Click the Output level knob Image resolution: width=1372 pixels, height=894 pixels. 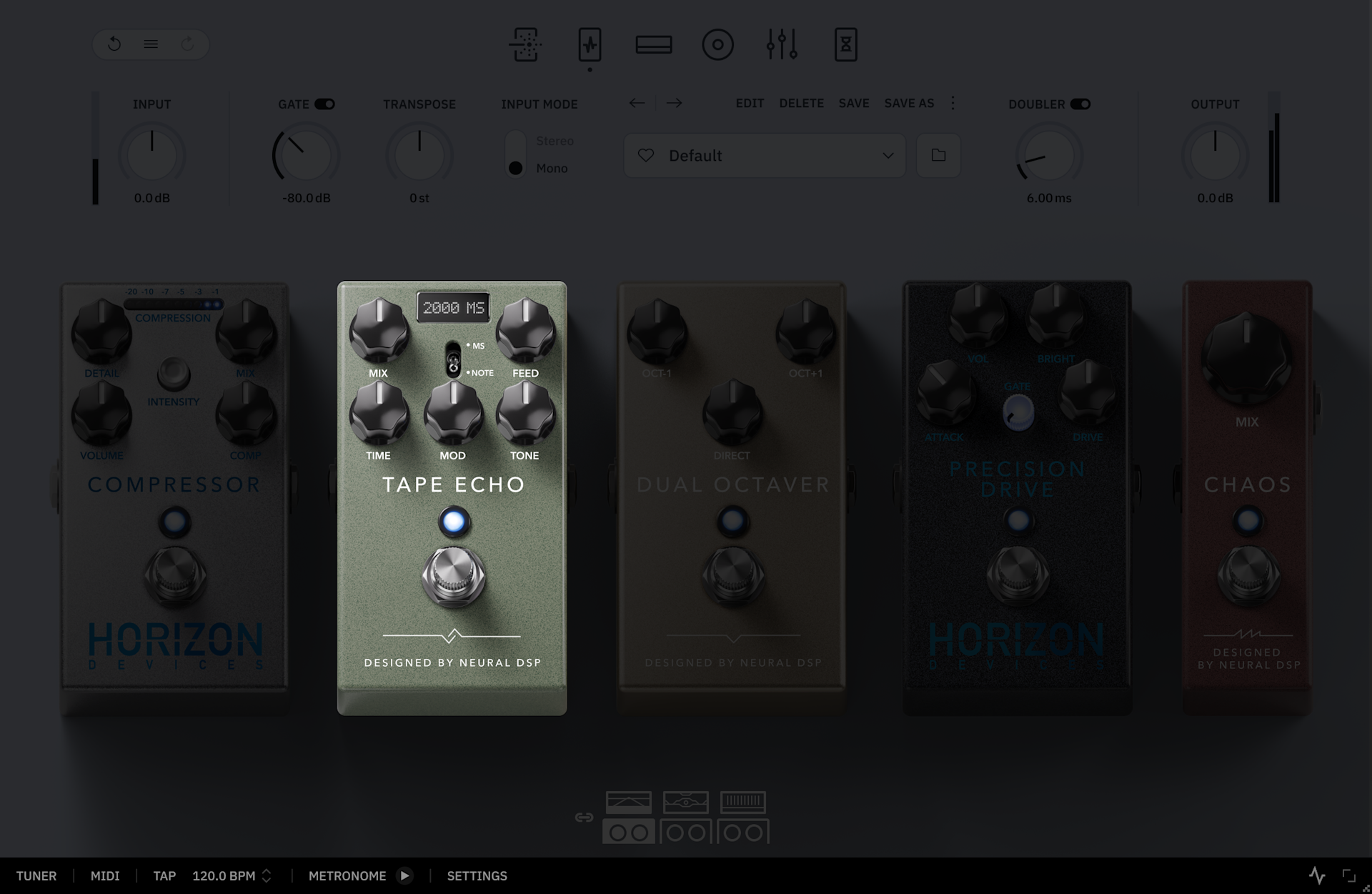click(x=1215, y=155)
